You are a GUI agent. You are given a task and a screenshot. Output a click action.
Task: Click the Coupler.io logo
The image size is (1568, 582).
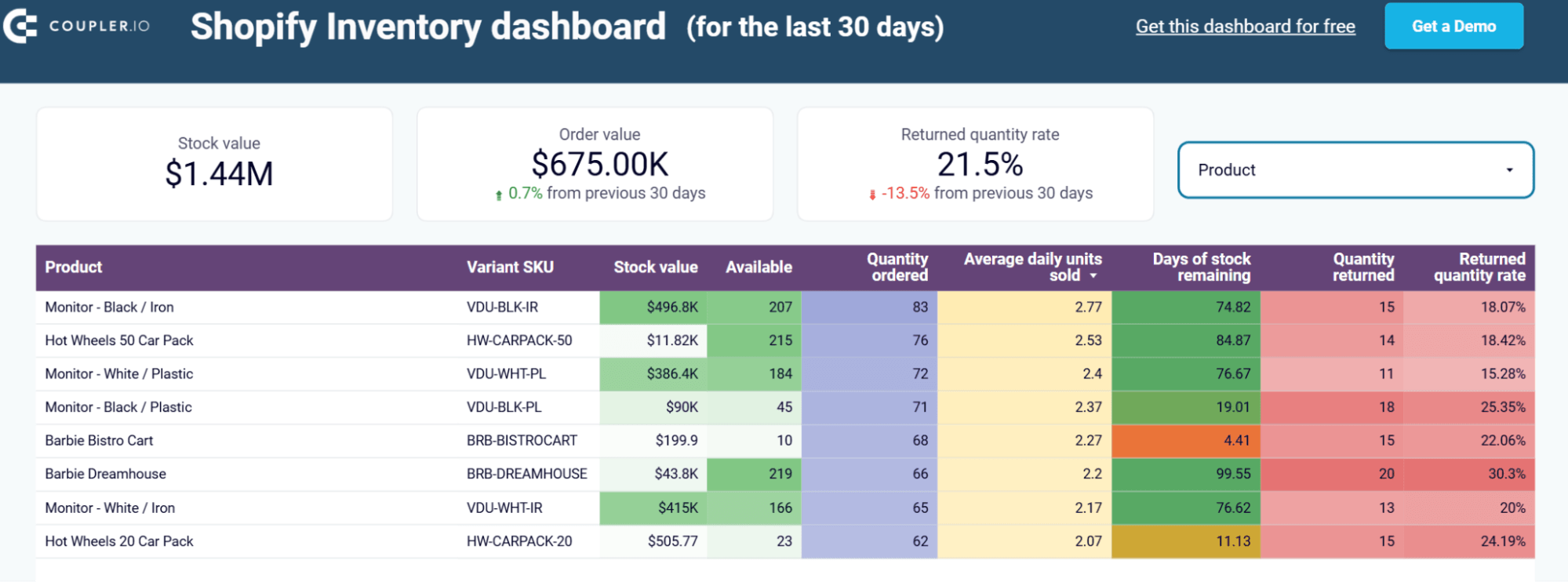76,26
